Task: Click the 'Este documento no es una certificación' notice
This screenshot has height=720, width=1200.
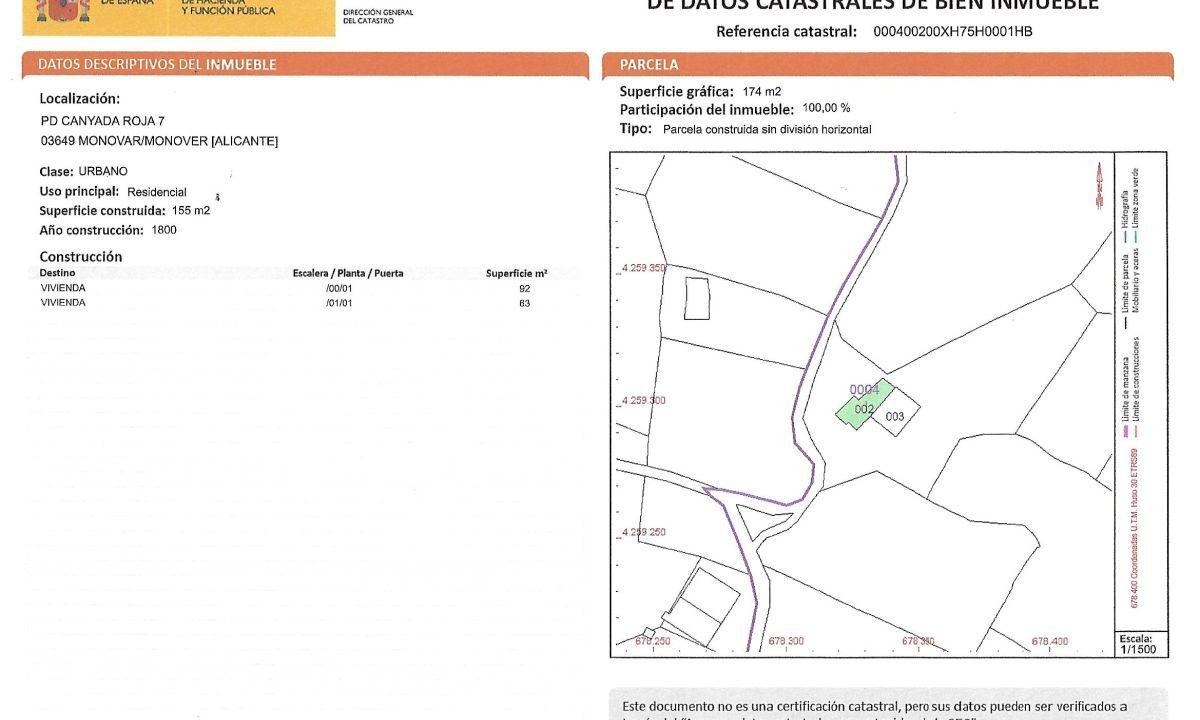Action: (x=875, y=706)
